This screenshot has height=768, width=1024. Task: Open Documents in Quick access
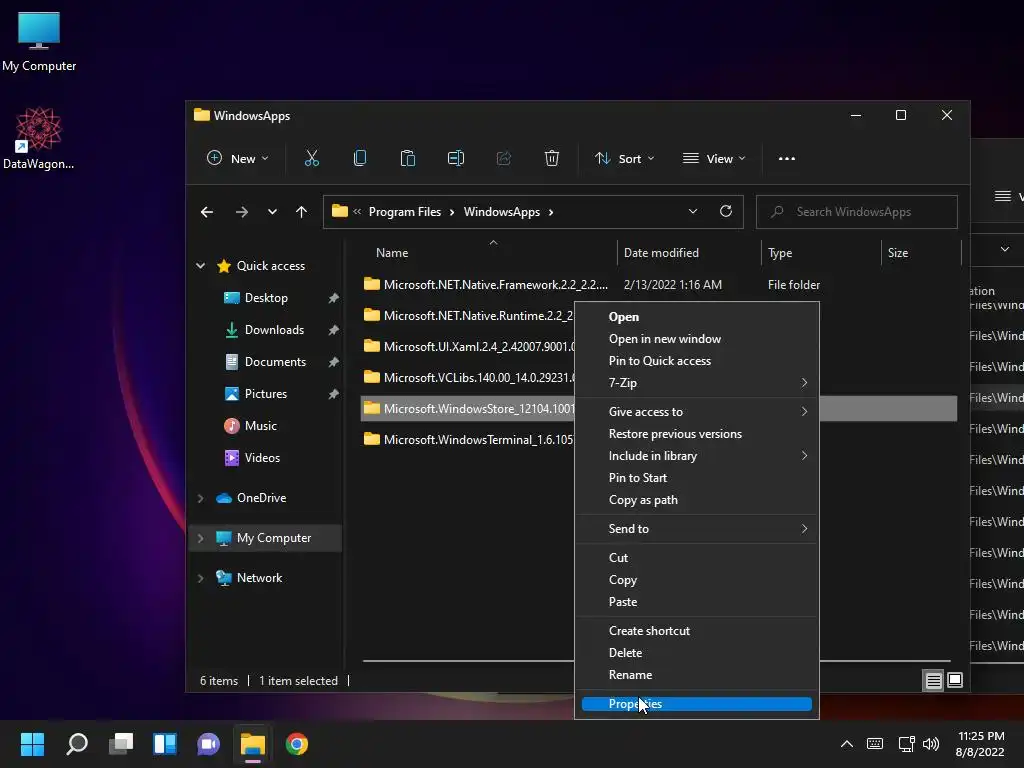click(275, 362)
